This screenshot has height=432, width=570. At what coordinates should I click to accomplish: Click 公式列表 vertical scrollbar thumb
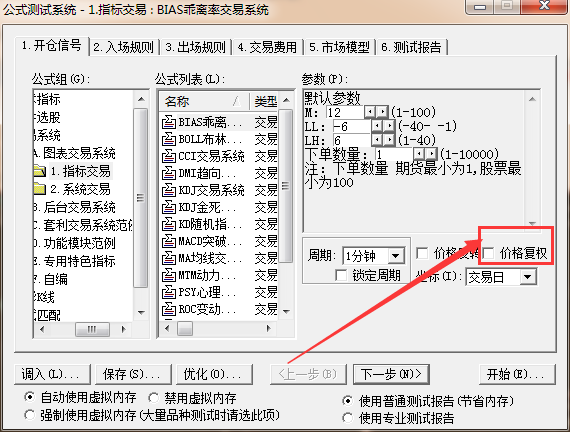click(x=286, y=186)
